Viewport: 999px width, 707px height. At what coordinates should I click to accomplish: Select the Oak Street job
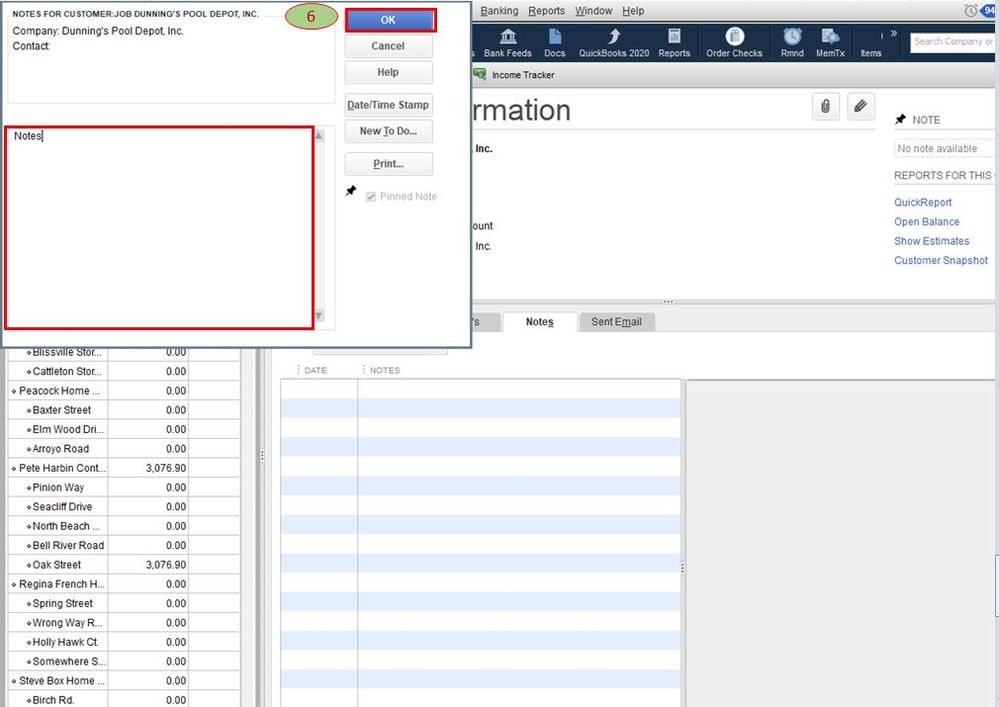coord(57,565)
